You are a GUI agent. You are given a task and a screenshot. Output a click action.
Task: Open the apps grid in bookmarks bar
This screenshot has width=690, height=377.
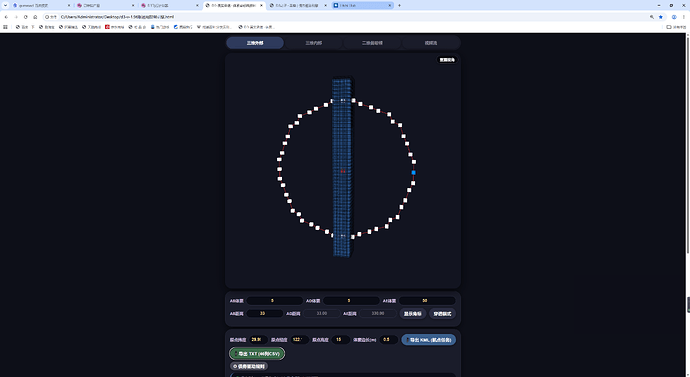(5, 27)
